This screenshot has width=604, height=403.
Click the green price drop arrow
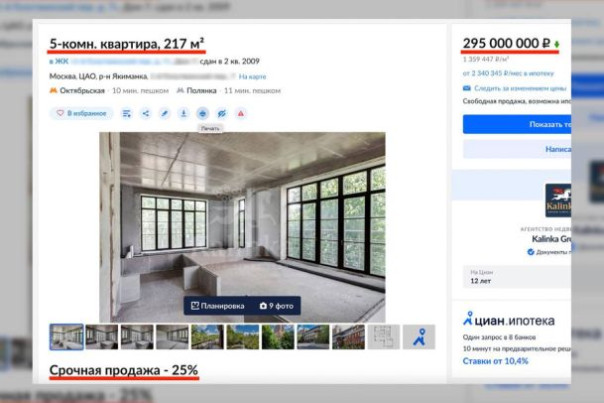557,44
